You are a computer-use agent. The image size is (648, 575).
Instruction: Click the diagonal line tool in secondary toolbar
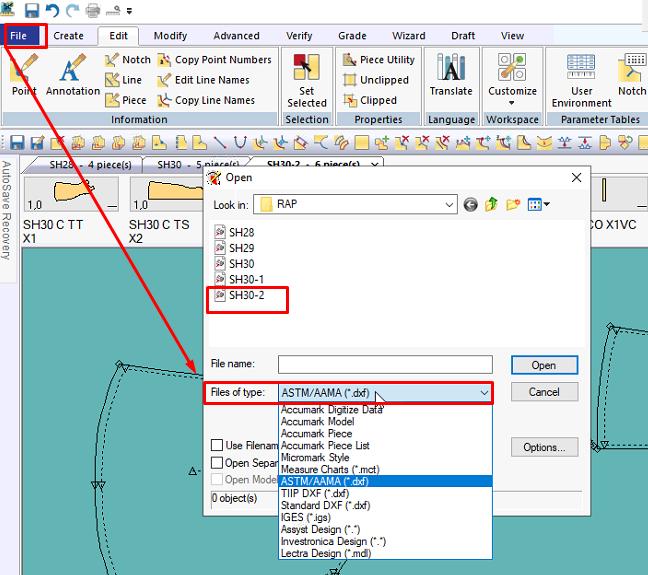point(219,143)
